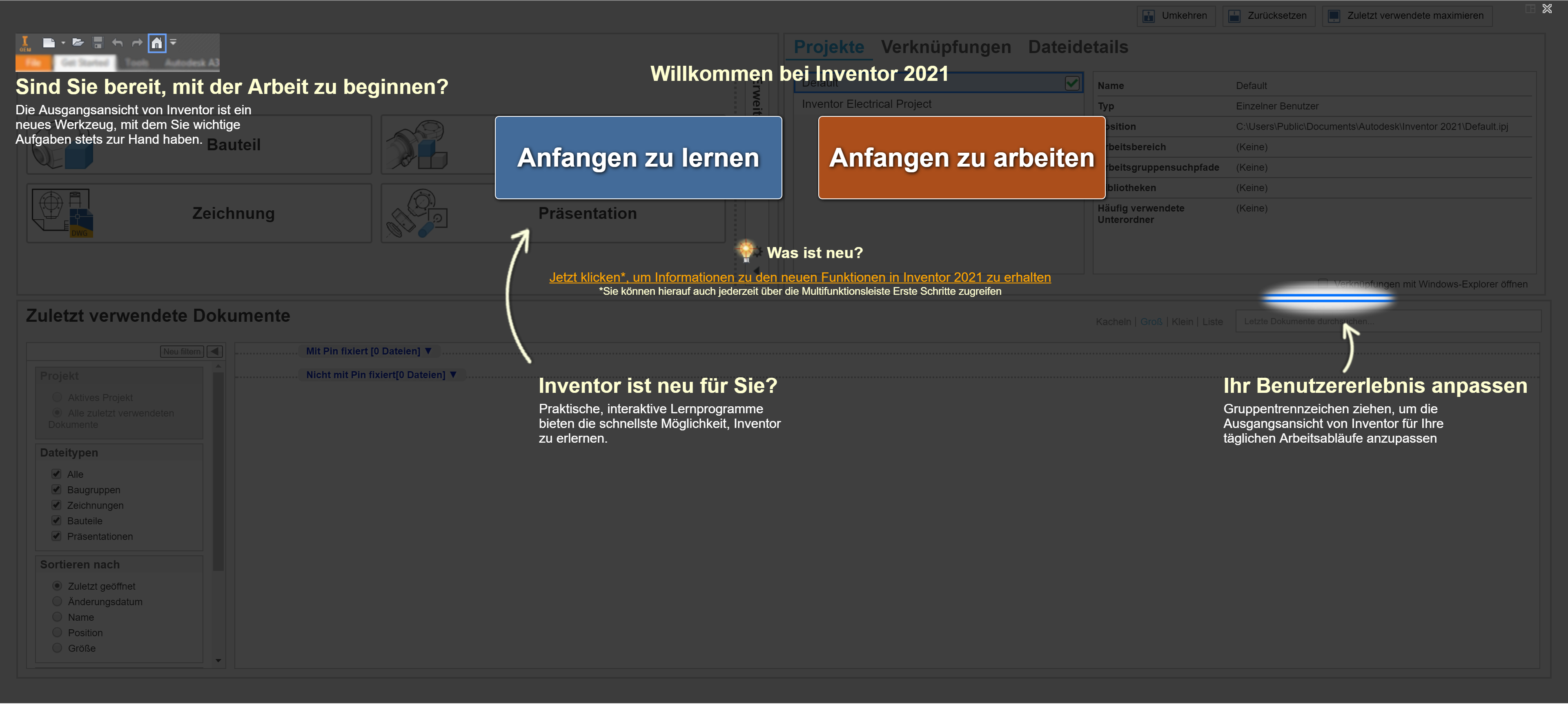The image size is (1568, 704).
Task: Open the link about new Inventor 2021 functions
Action: (800, 277)
